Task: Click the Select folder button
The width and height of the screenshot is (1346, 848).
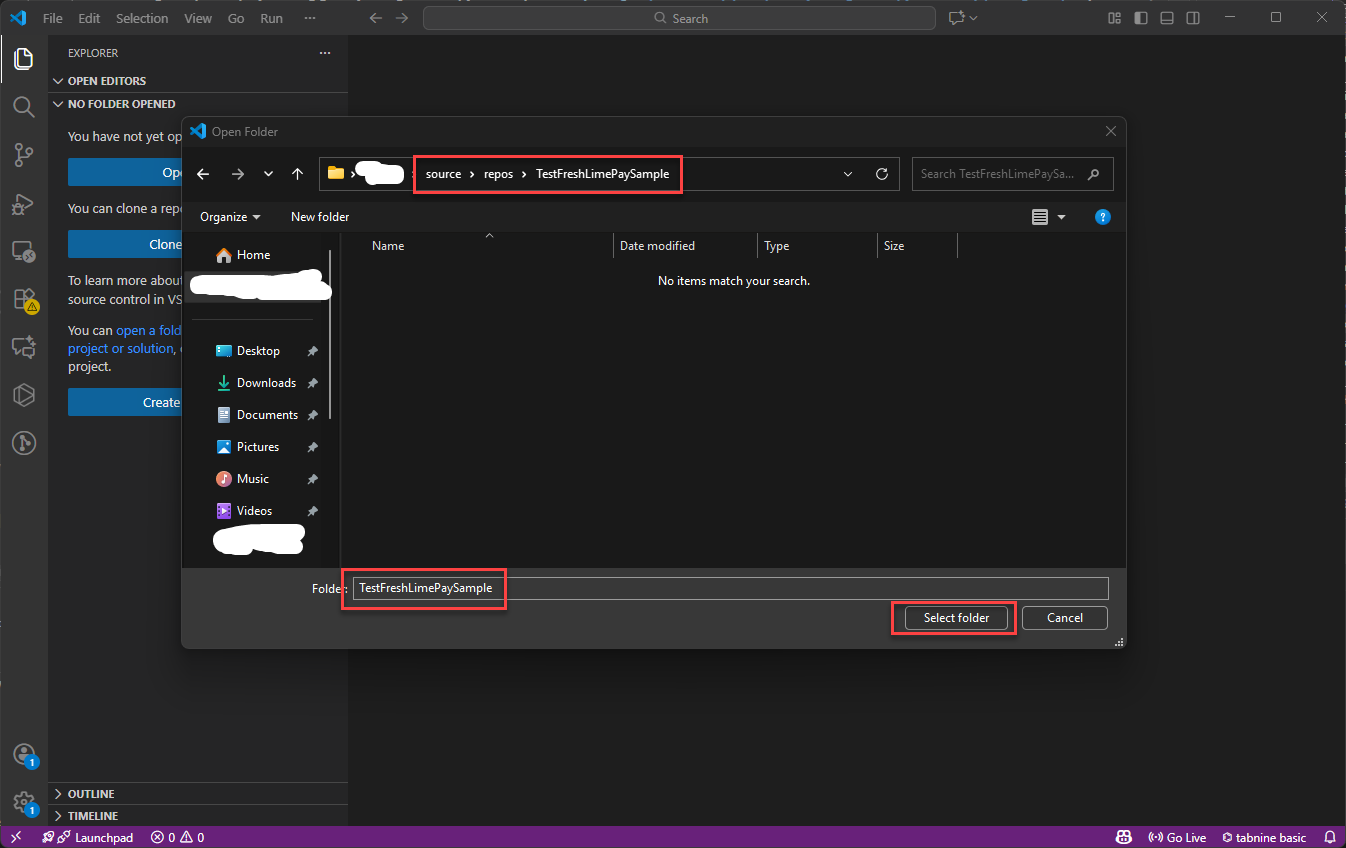Action: coord(956,618)
